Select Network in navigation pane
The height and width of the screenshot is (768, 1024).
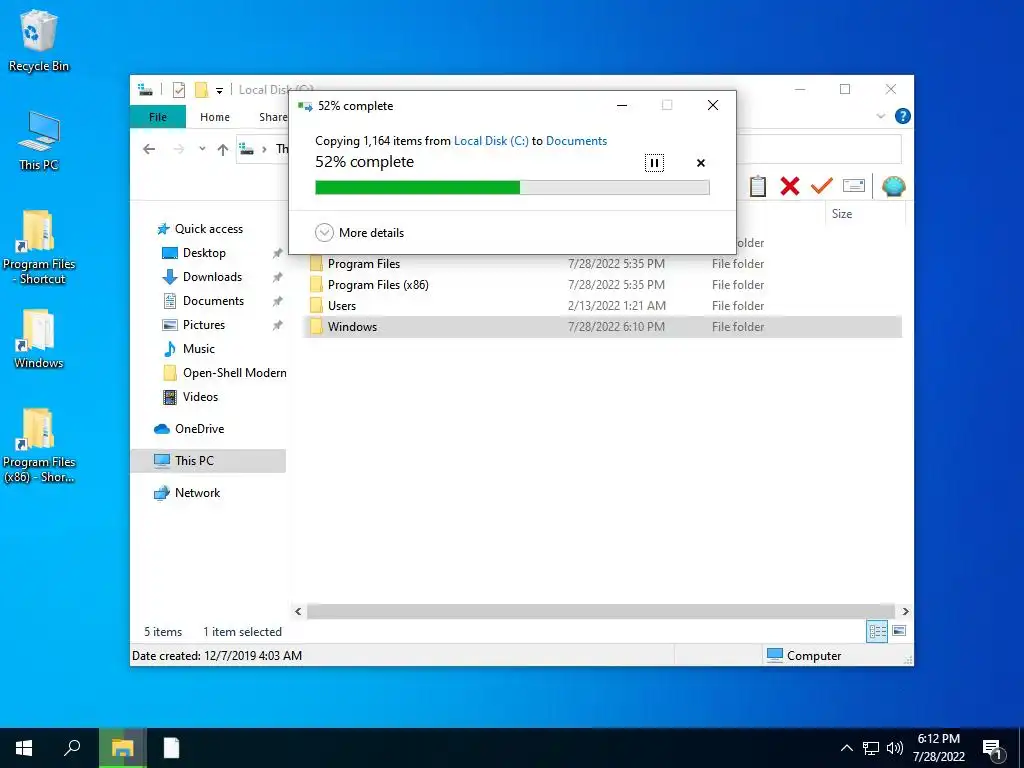pos(197,493)
